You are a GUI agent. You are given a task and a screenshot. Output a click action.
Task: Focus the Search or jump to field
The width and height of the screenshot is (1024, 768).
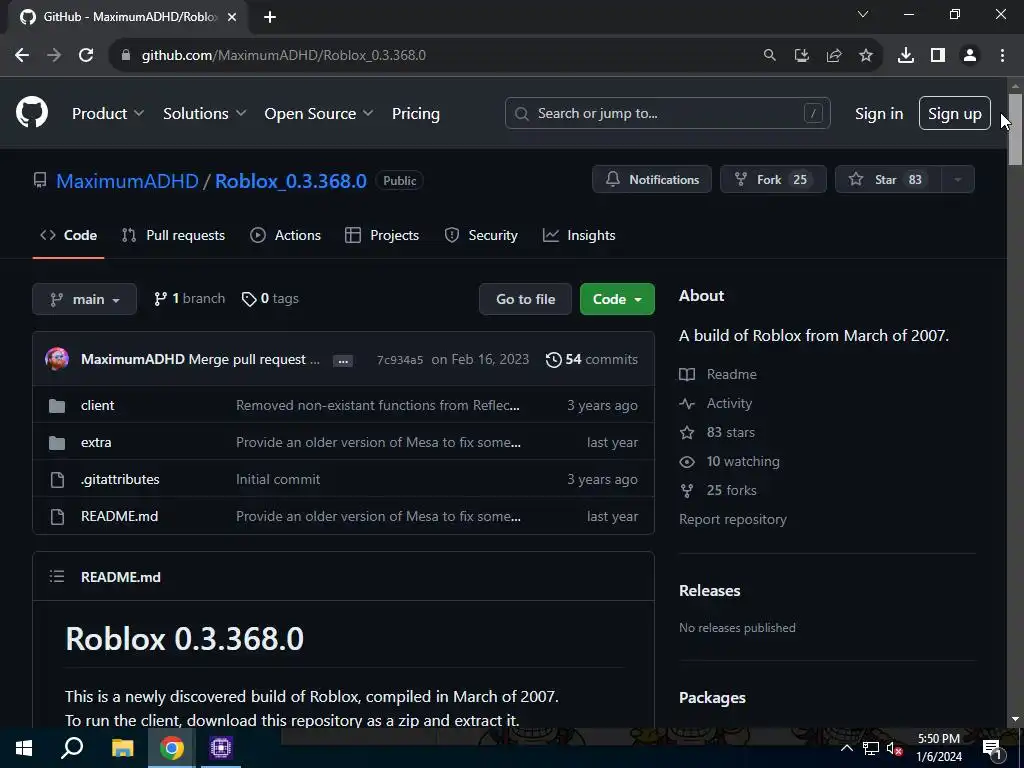point(667,114)
